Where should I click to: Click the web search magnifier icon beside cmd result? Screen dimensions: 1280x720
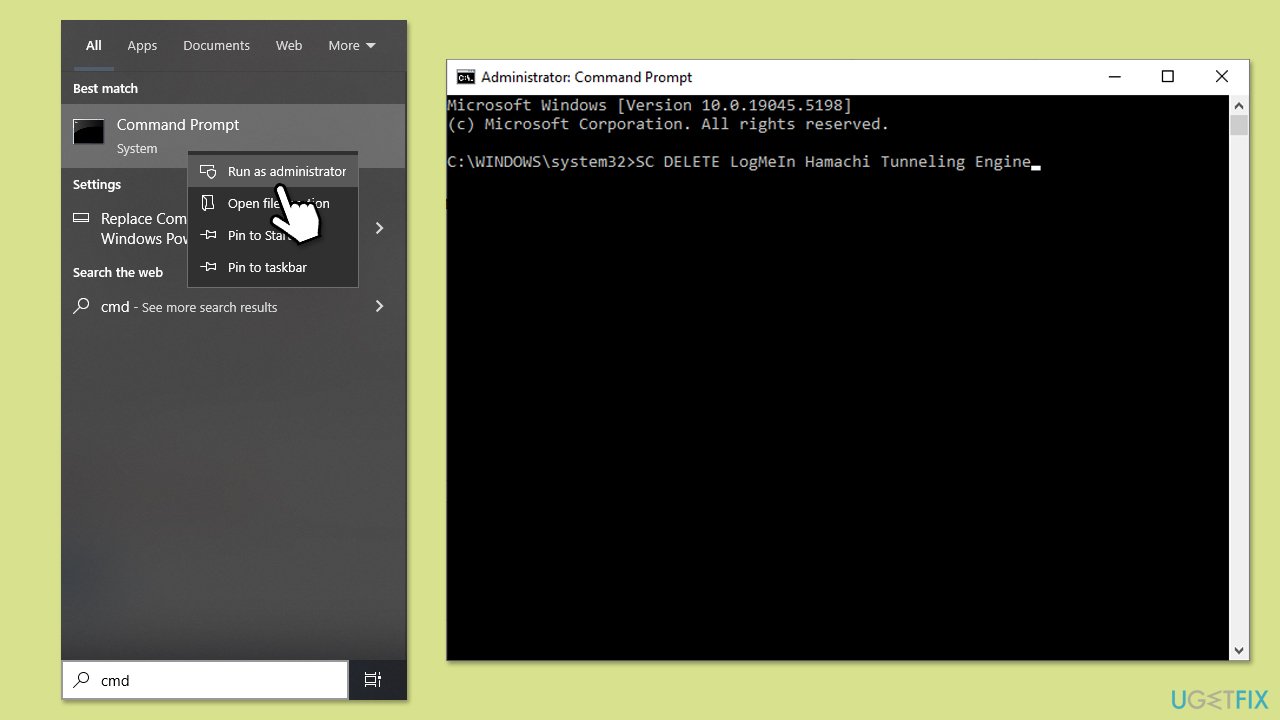click(x=81, y=307)
